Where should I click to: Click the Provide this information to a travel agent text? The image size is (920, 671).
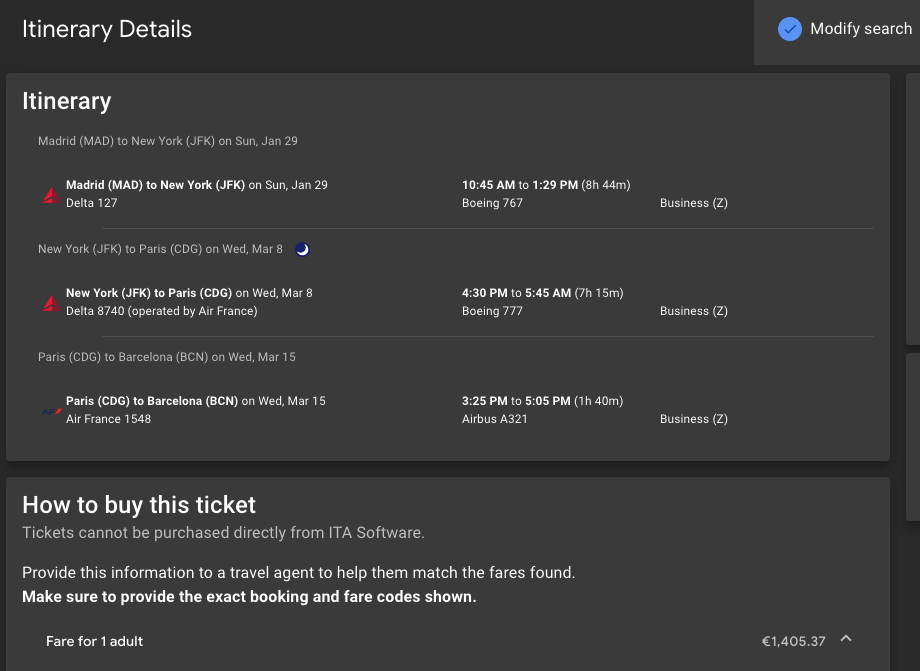click(299, 572)
